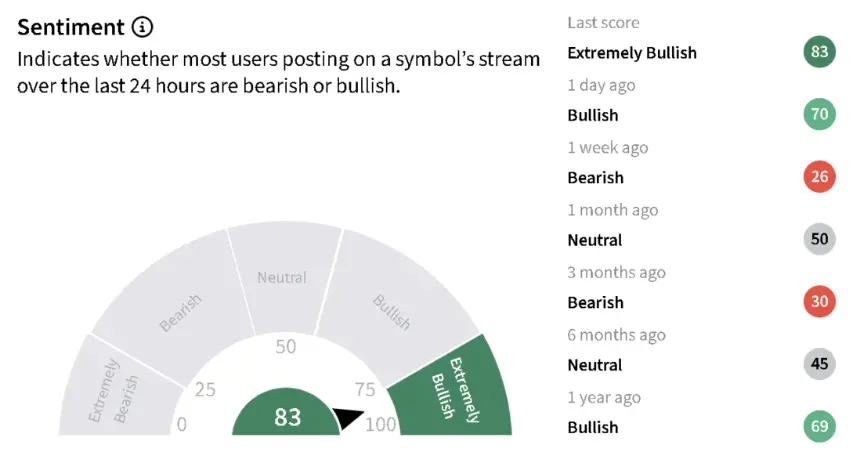
Task: Click the info icon next to Sentiment
Action: [x=142, y=27]
